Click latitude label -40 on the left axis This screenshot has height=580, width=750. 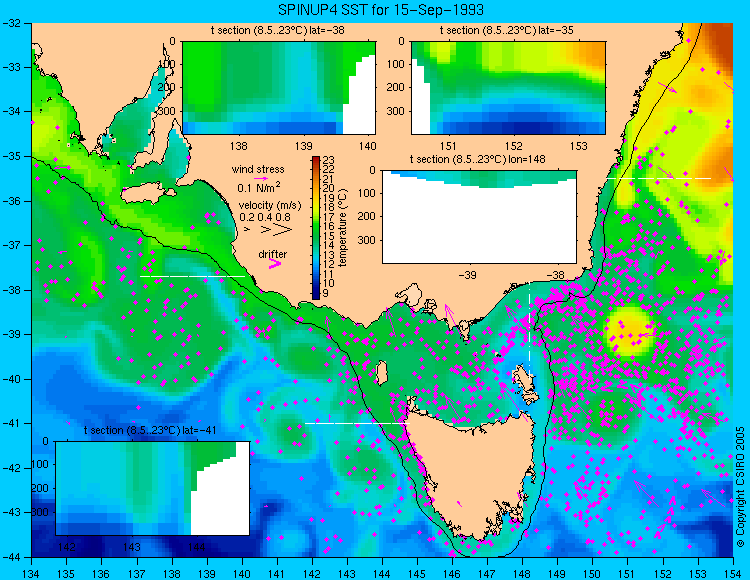click(x=11, y=379)
